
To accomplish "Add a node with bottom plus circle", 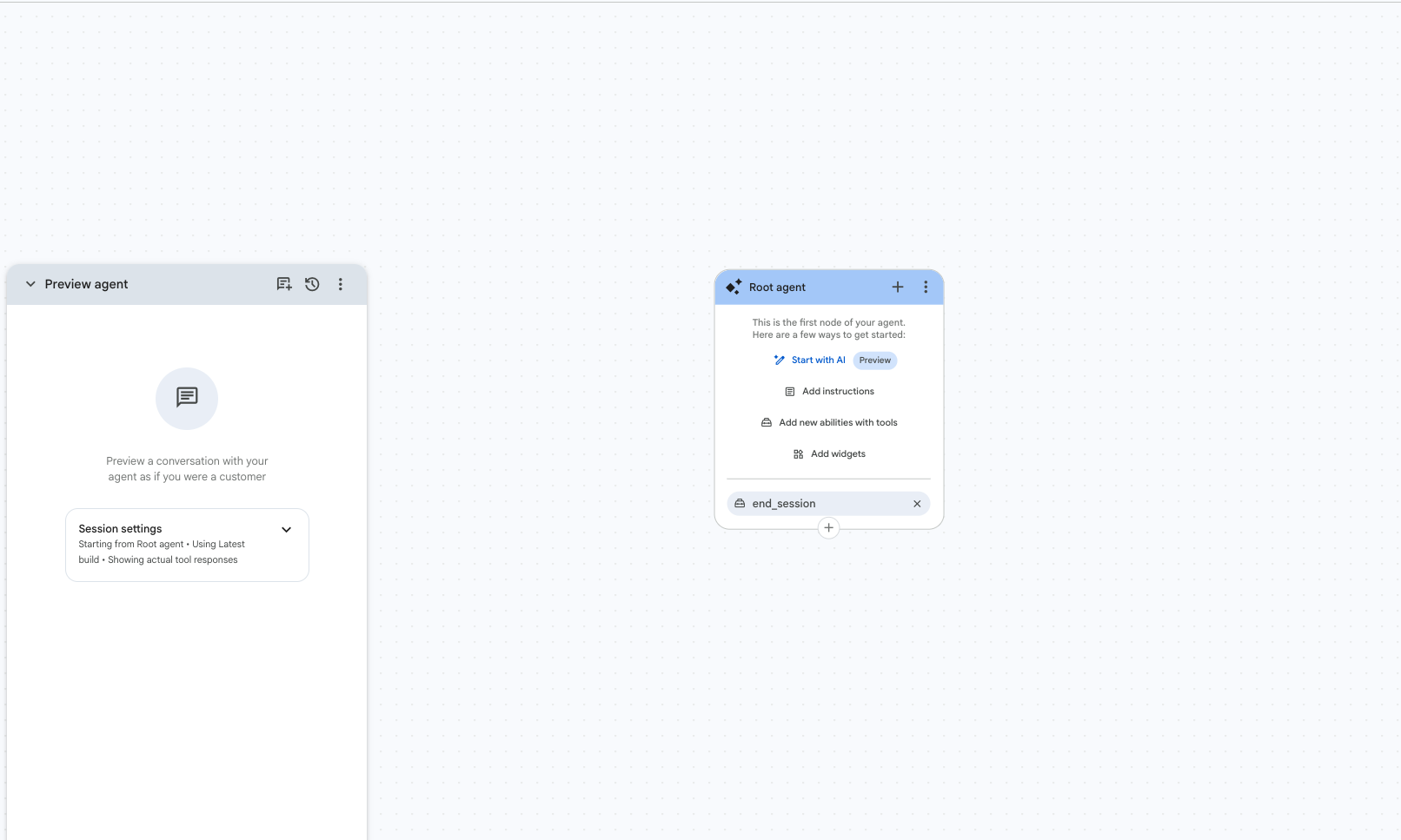I will (829, 527).
